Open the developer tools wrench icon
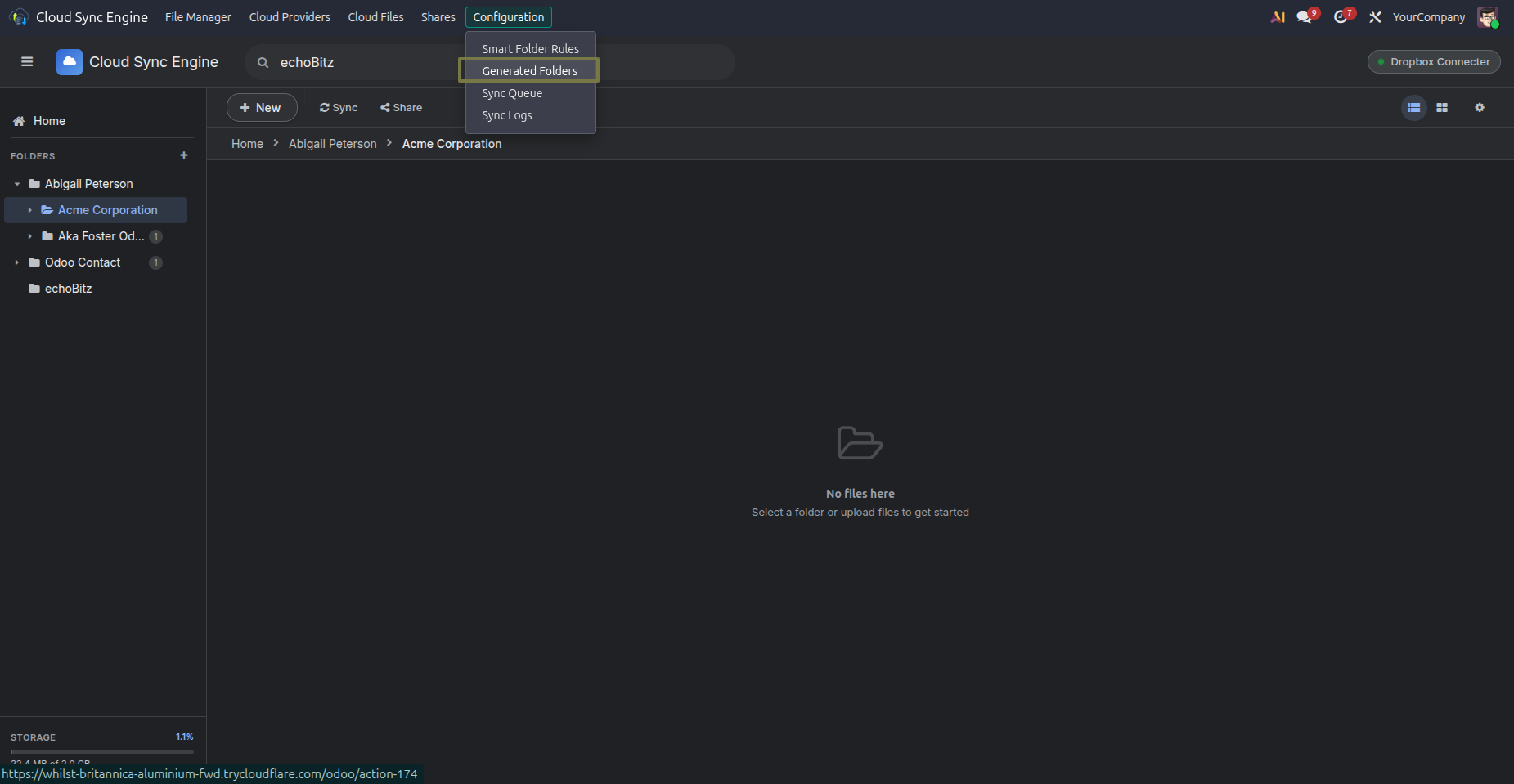 [x=1376, y=17]
